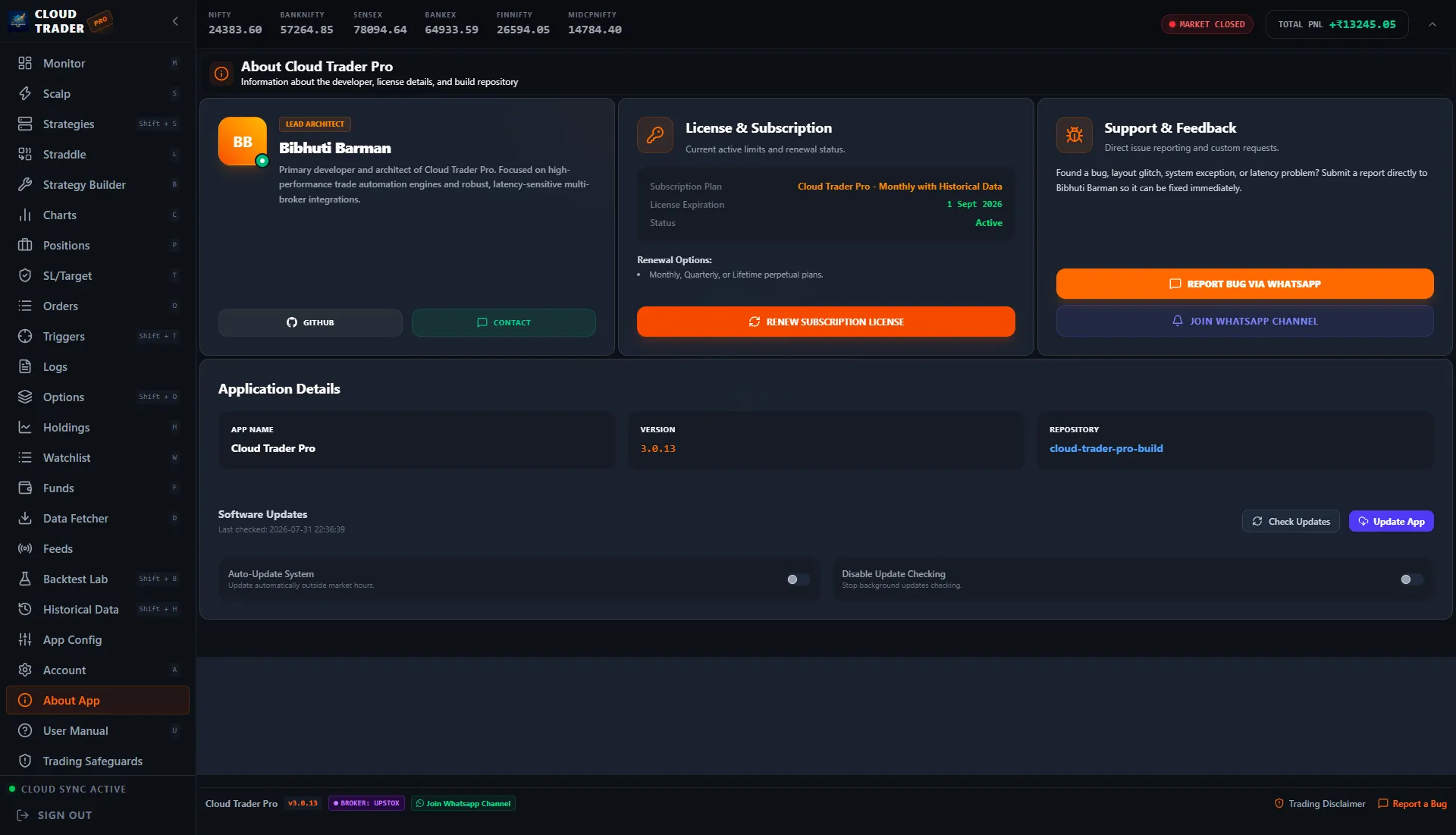Open the Account menu entry

coord(98,670)
